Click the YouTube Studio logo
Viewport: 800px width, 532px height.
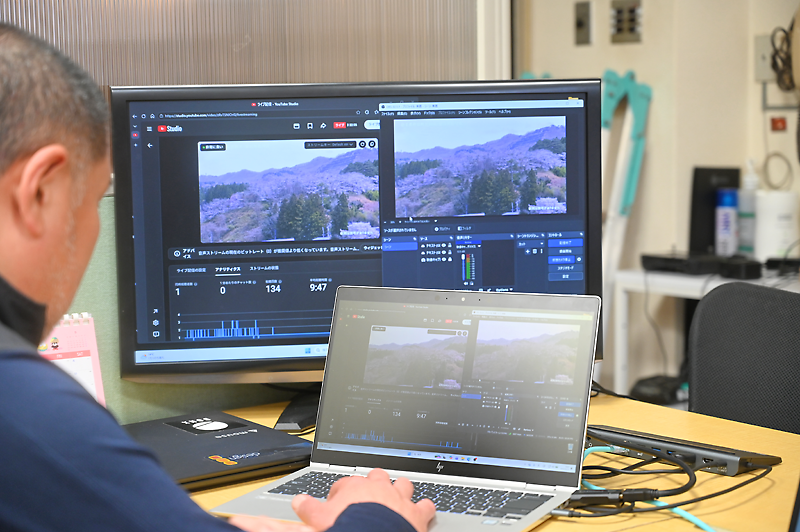[x=168, y=128]
